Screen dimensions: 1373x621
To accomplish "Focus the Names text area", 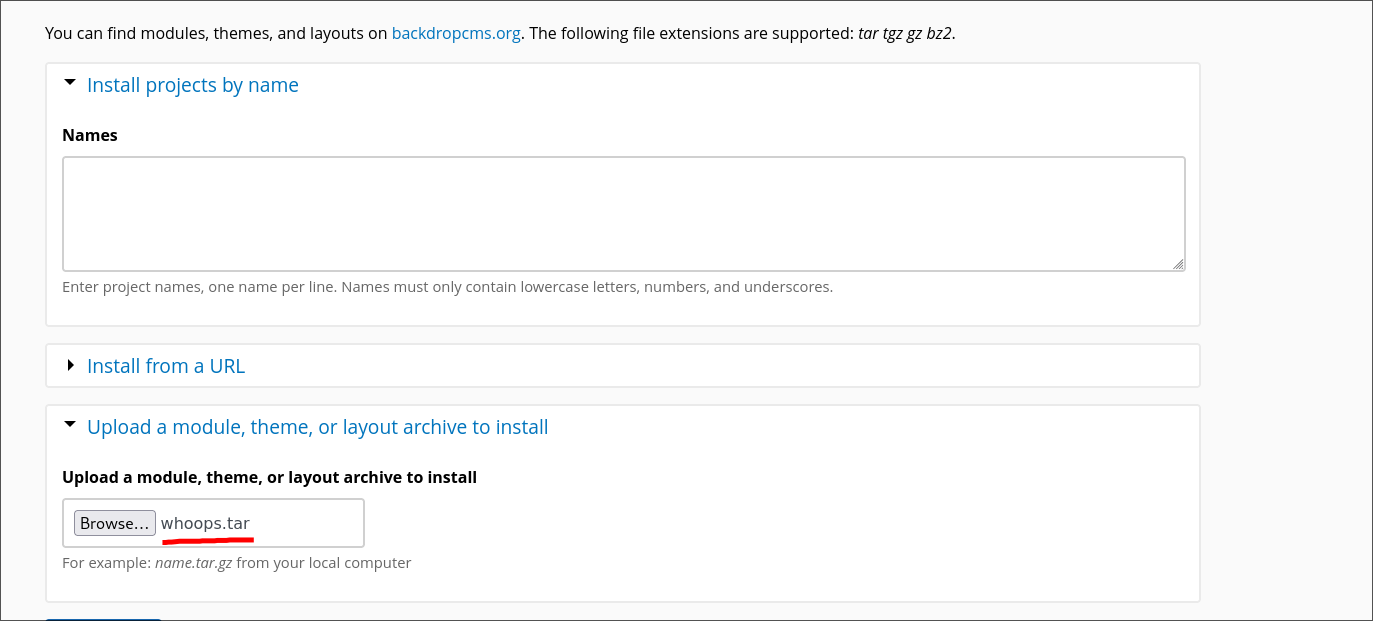I will tap(623, 213).
